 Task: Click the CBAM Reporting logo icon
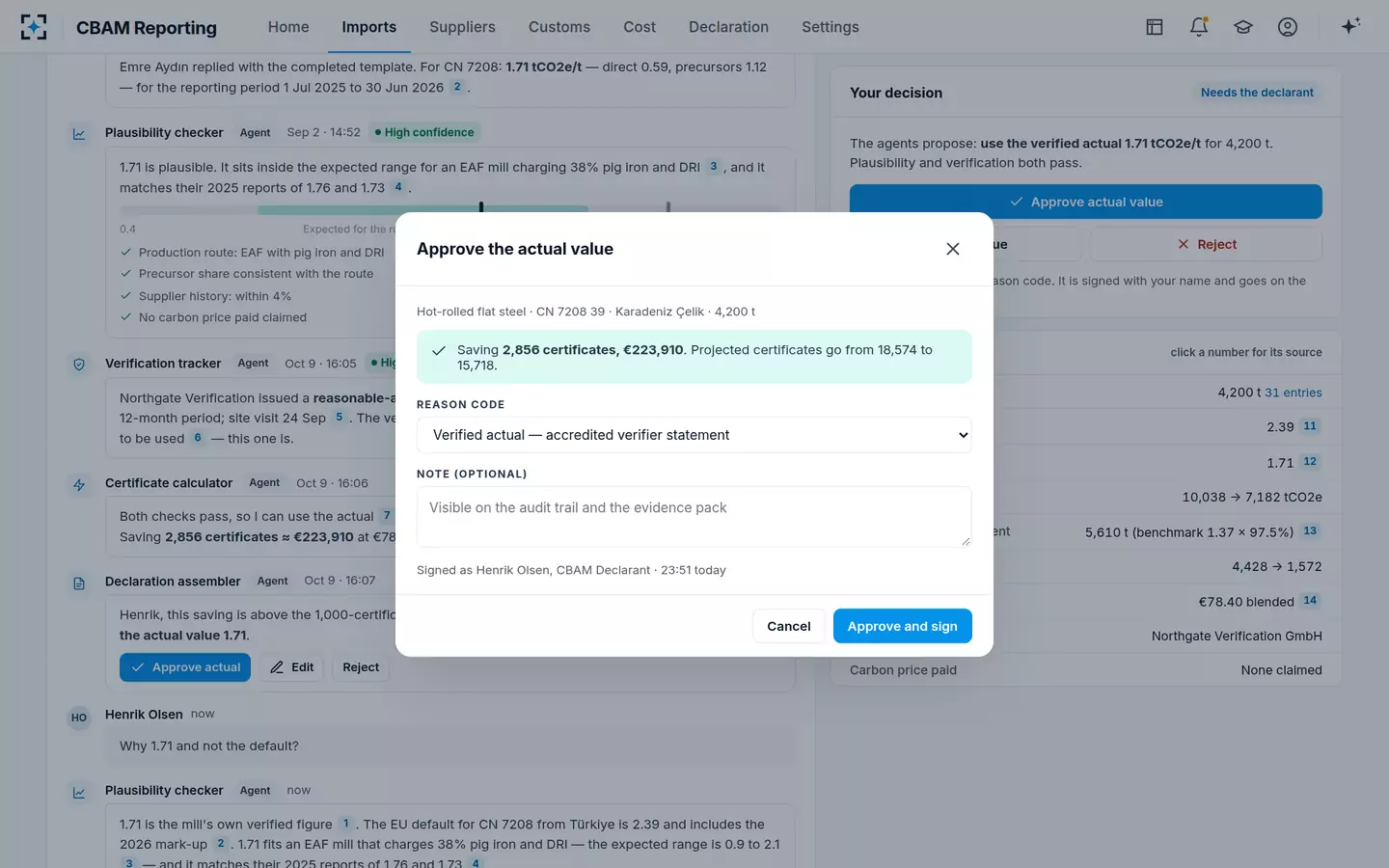click(34, 27)
